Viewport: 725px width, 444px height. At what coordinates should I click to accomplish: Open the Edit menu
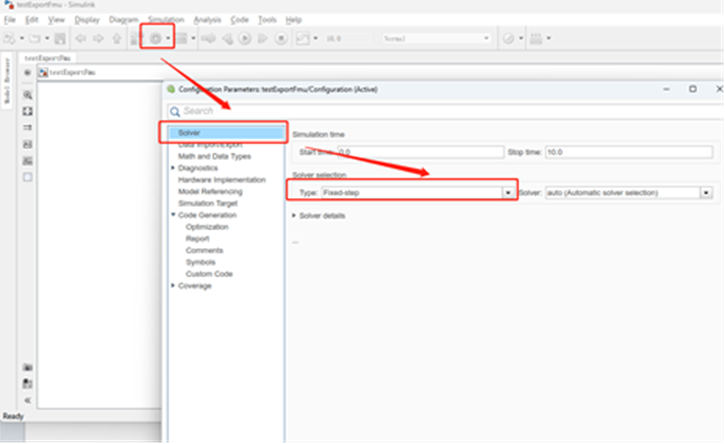coord(32,20)
